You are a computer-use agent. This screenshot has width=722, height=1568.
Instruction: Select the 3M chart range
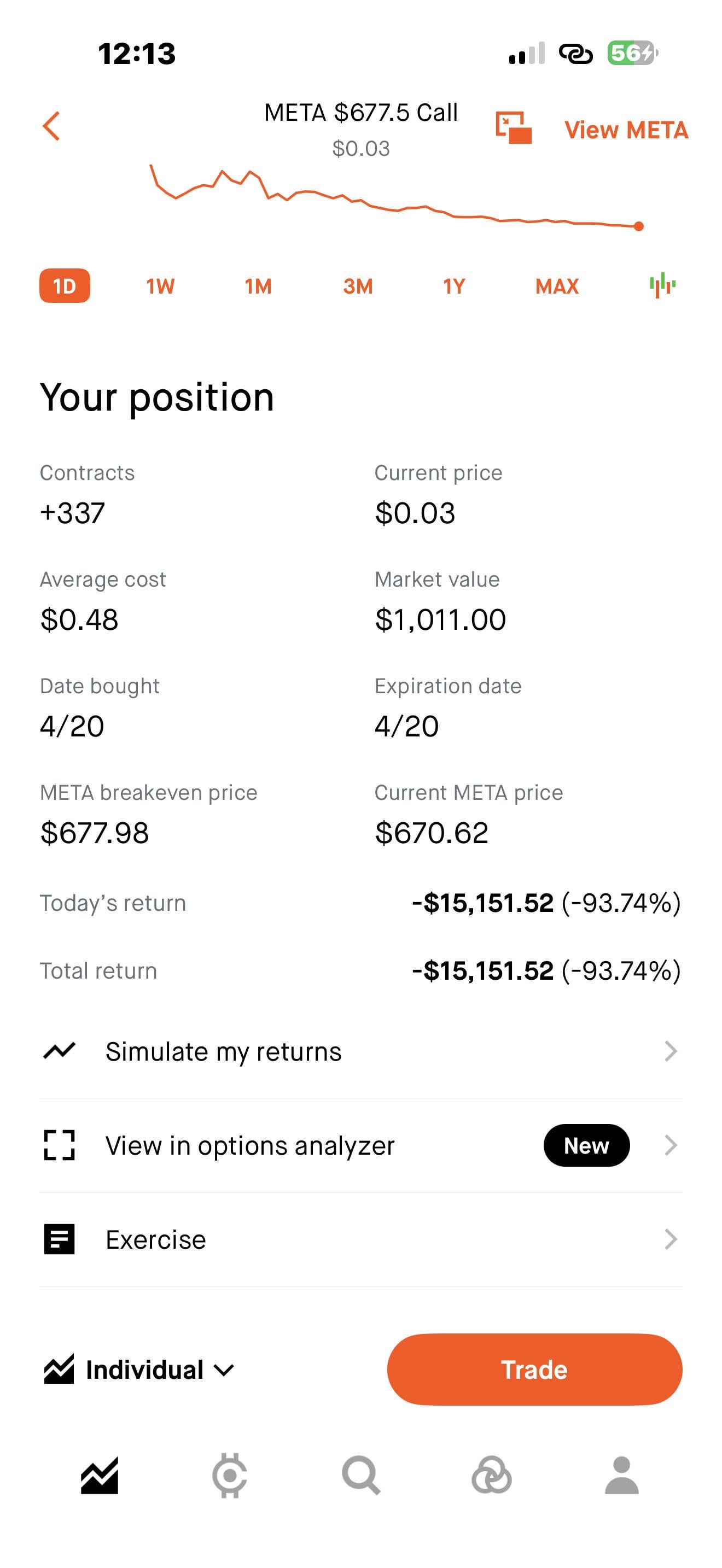point(357,286)
